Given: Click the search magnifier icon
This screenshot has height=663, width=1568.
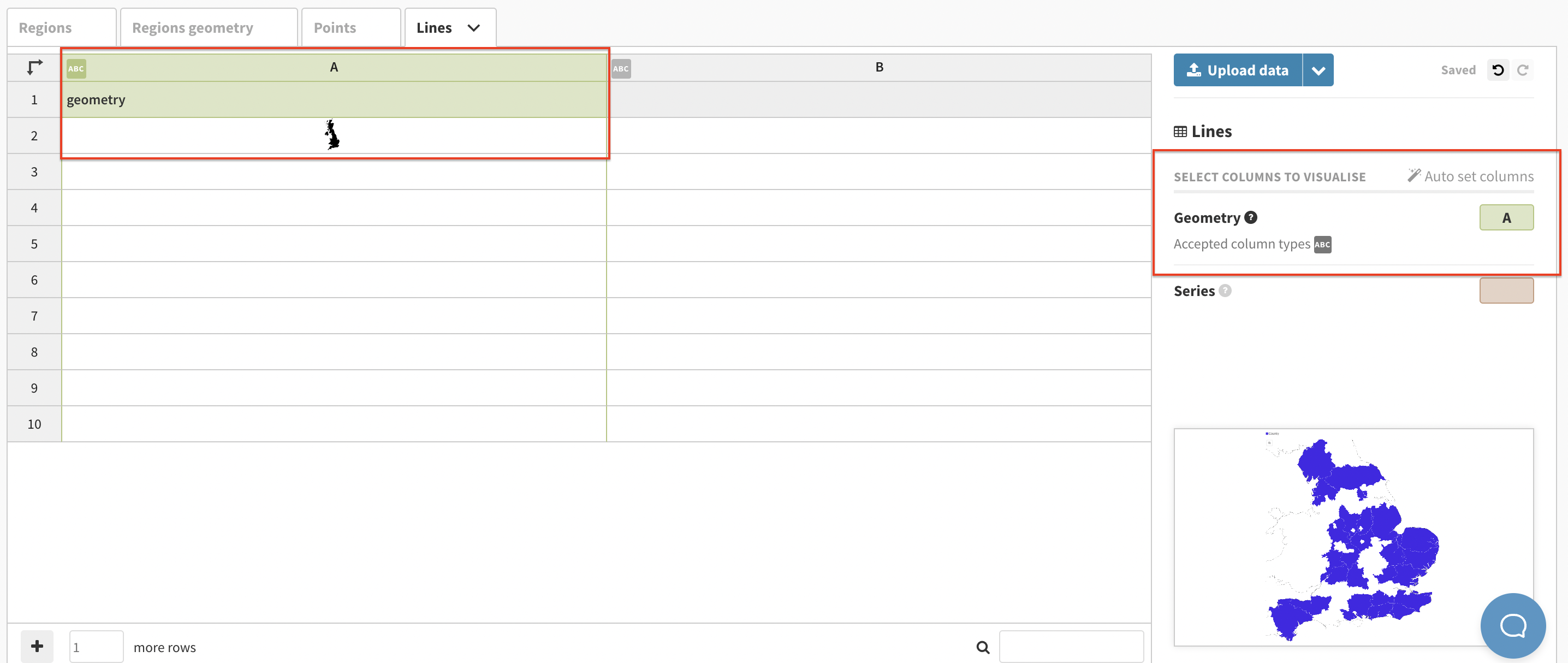Looking at the screenshot, I should click(982, 647).
